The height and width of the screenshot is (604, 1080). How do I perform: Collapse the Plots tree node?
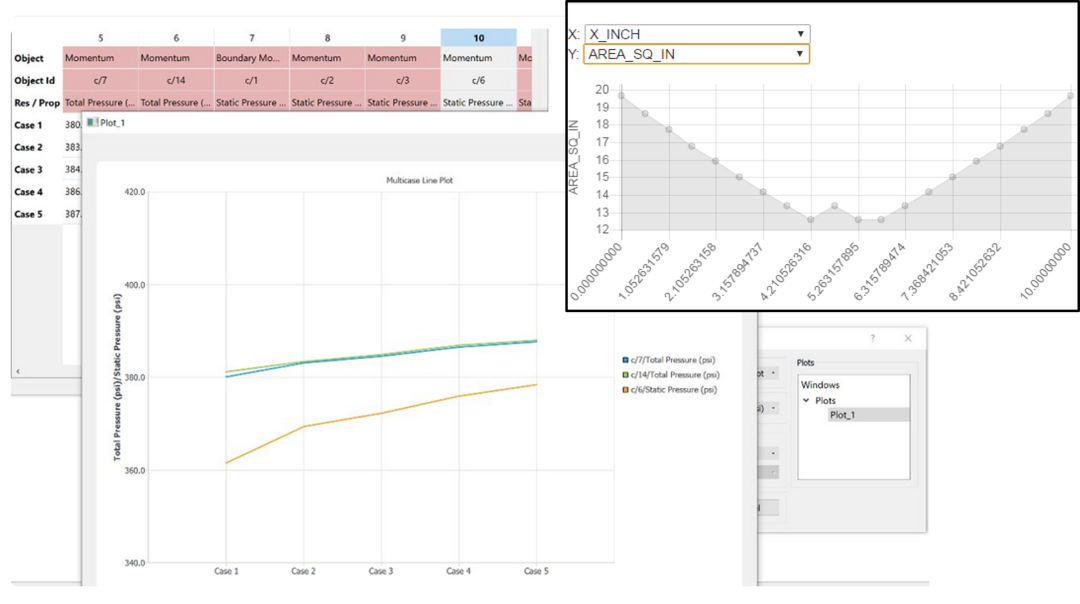coord(806,400)
